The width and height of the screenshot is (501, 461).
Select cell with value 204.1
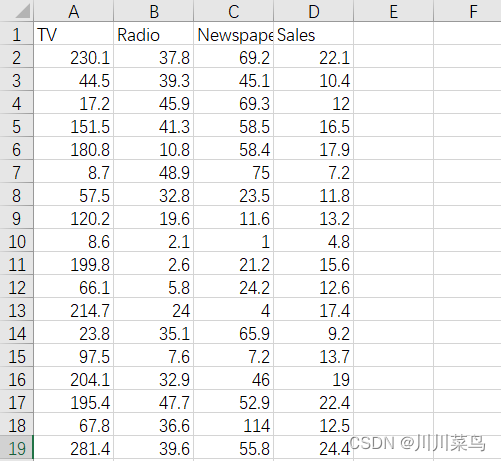point(74,379)
